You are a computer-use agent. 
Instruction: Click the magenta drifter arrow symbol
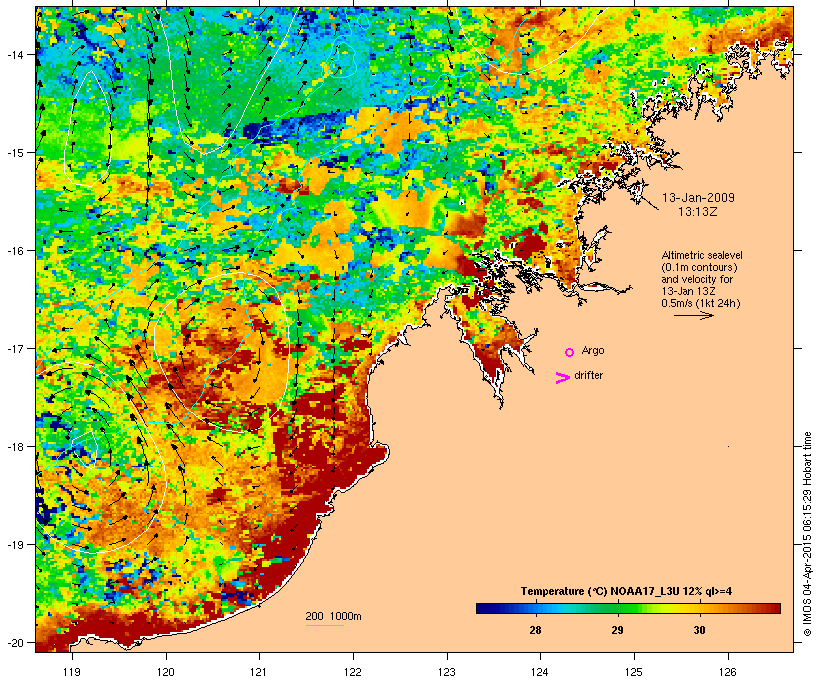tap(563, 378)
